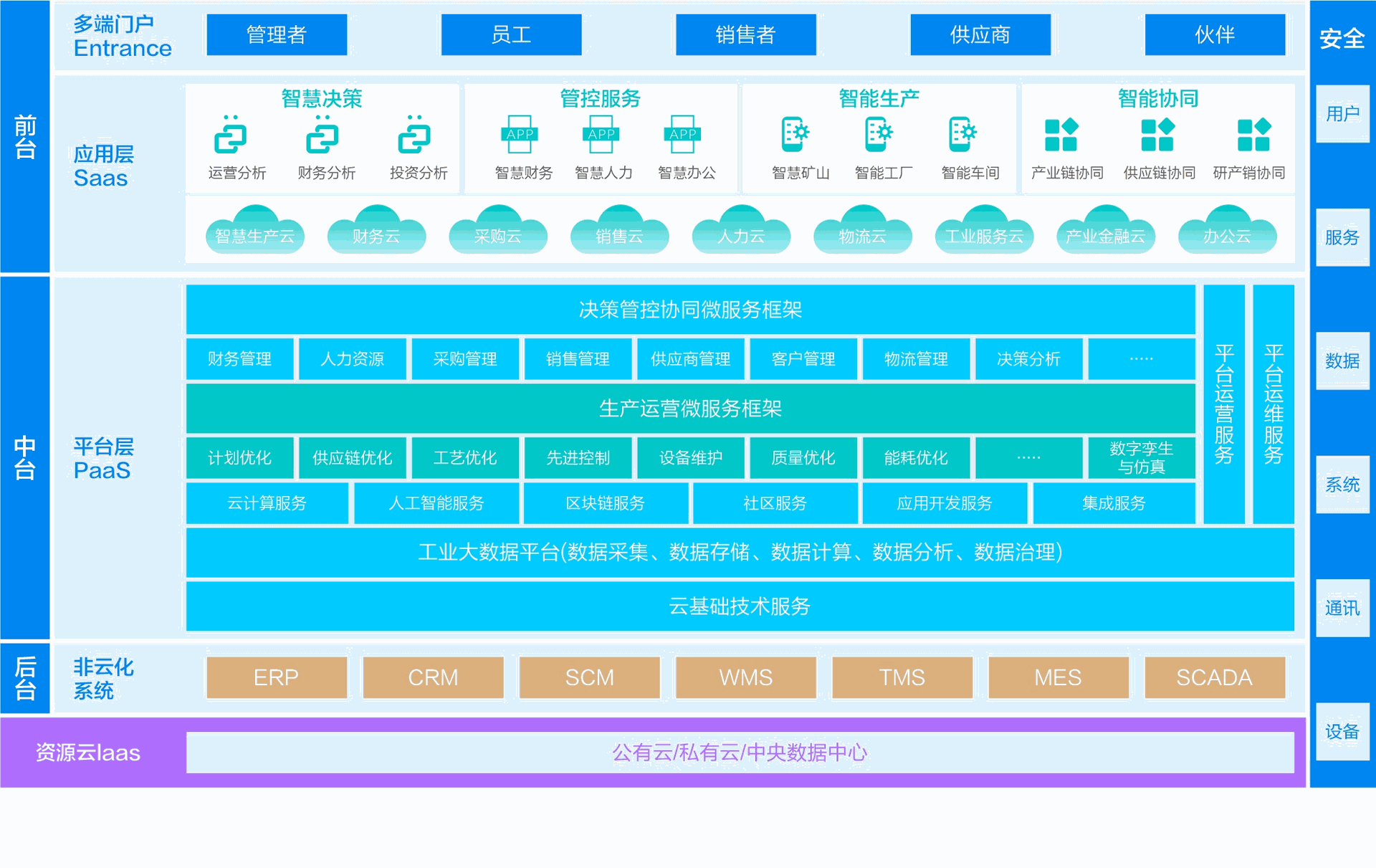Select the SCADA system box
The width and height of the screenshot is (1376, 868).
pos(1215,677)
